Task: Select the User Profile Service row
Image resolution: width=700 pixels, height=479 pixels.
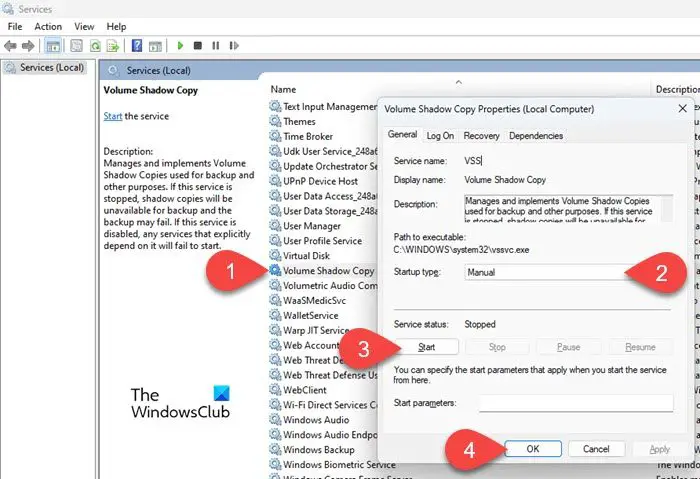Action: (323, 241)
